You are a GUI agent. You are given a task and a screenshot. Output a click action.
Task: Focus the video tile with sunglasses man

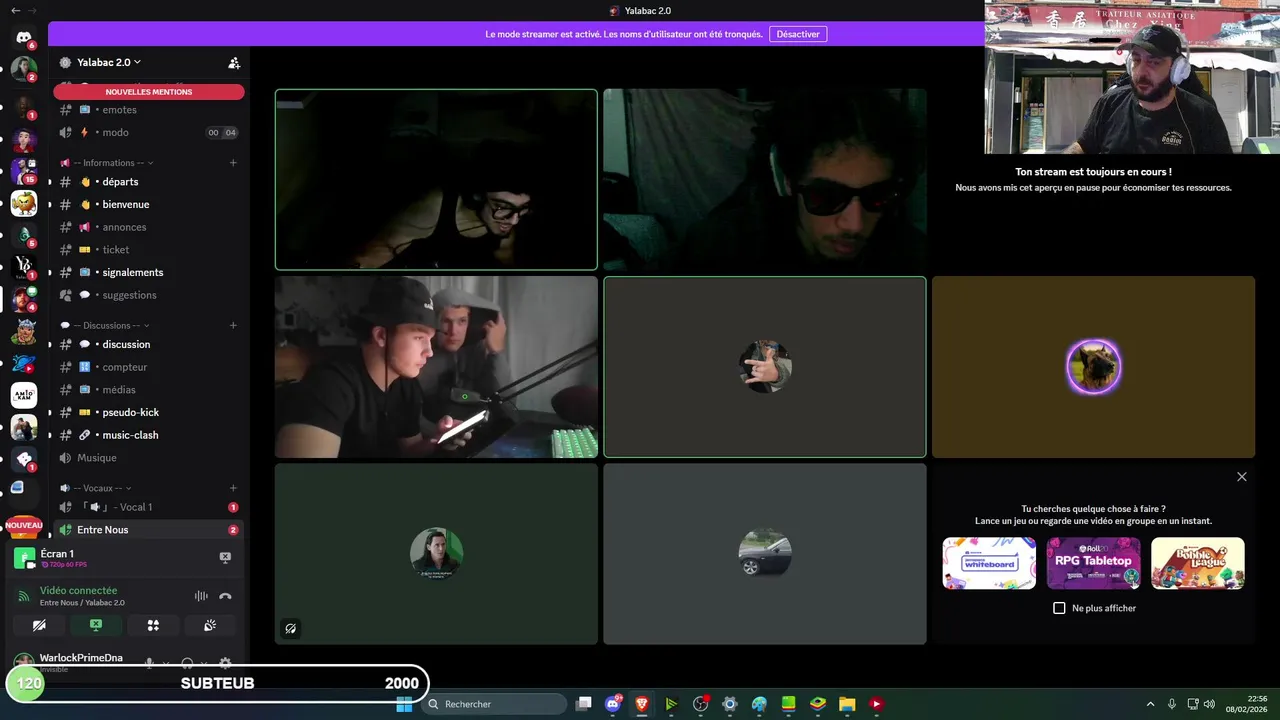point(765,180)
